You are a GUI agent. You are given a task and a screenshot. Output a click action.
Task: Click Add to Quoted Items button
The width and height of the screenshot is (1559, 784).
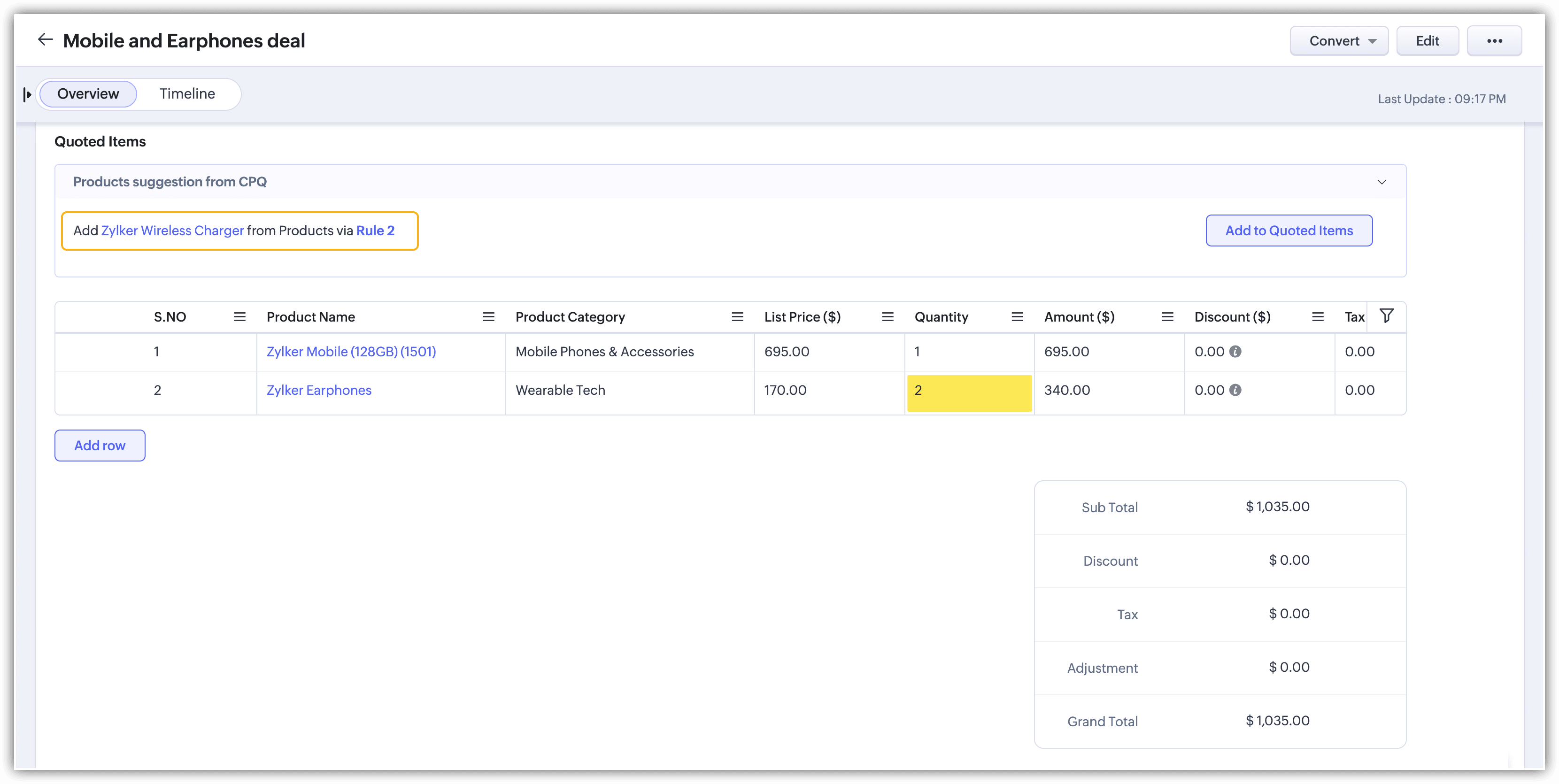click(1289, 231)
